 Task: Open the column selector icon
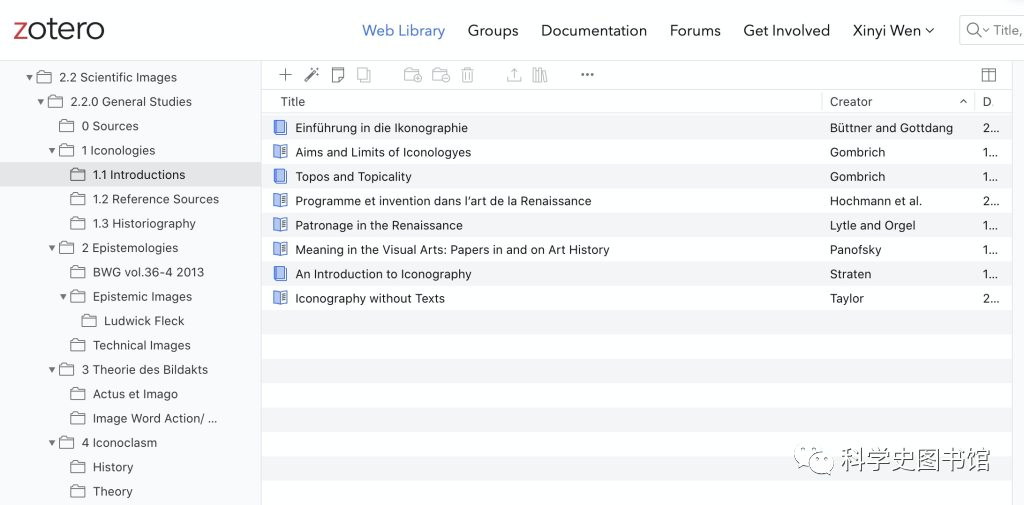(988, 75)
